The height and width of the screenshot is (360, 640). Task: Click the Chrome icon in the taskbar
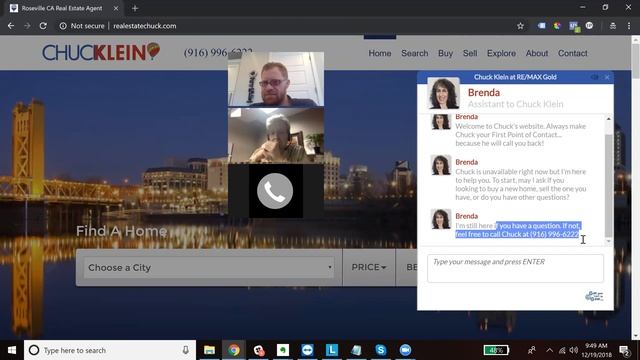tap(234, 350)
